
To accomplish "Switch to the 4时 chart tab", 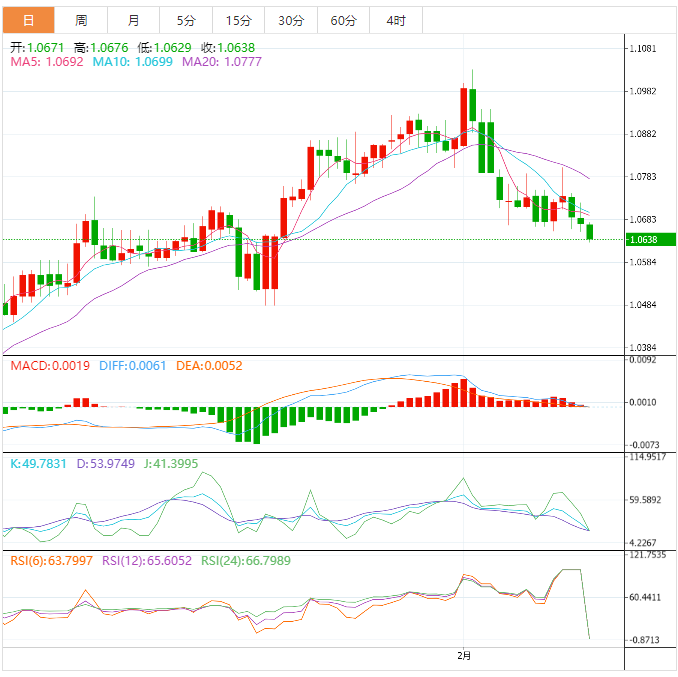I will [x=396, y=20].
